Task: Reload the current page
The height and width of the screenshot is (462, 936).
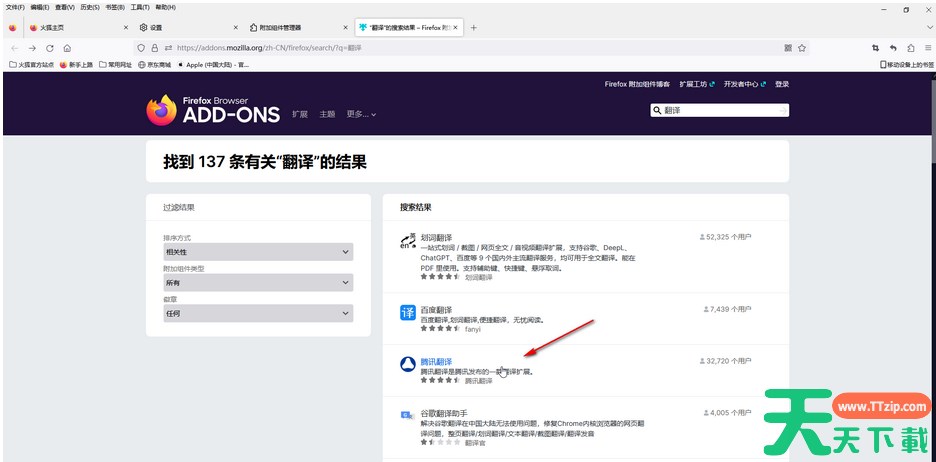Action: click(50, 47)
